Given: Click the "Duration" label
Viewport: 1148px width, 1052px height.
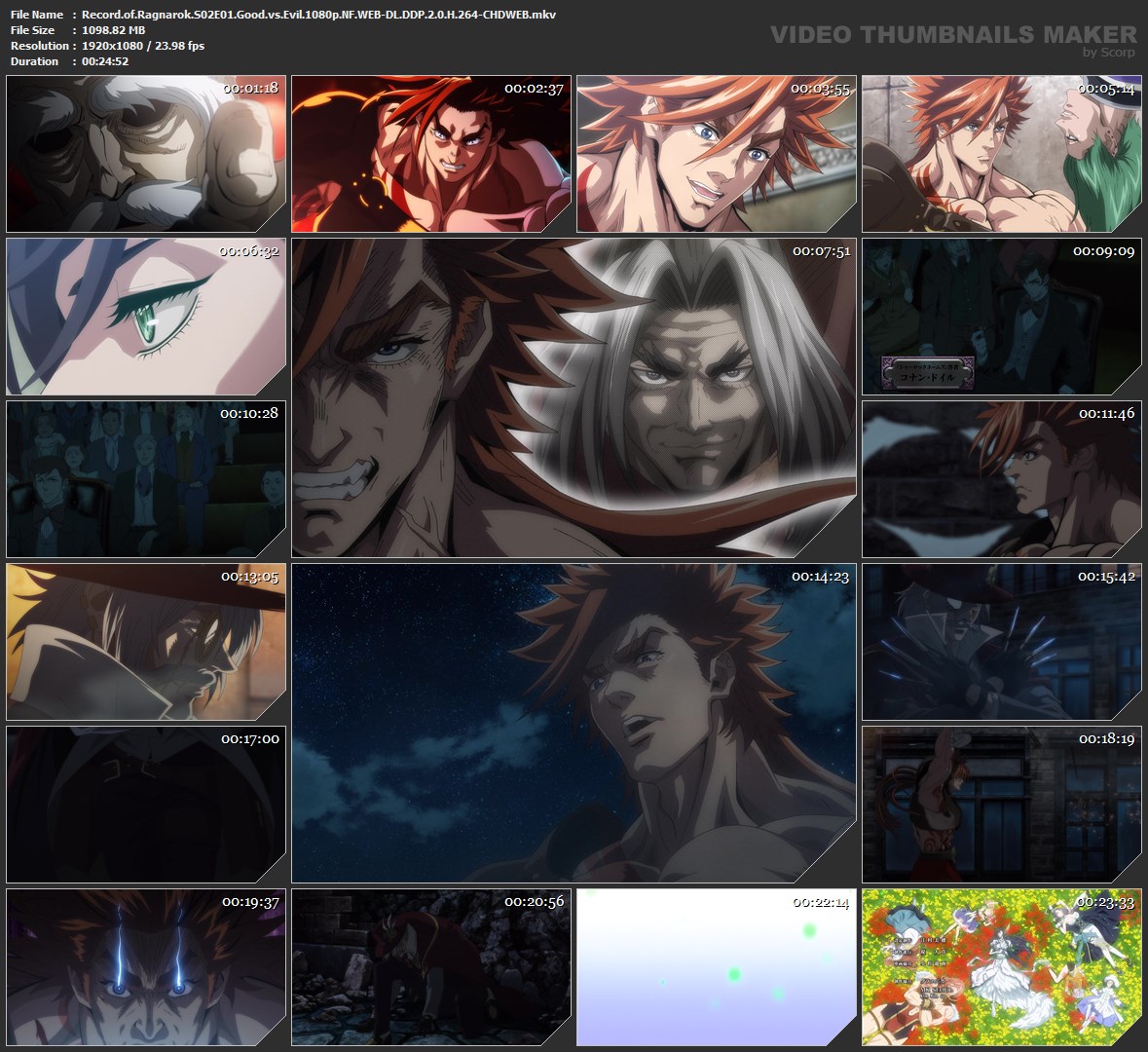Looking at the screenshot, I should [x=34, y=61].
